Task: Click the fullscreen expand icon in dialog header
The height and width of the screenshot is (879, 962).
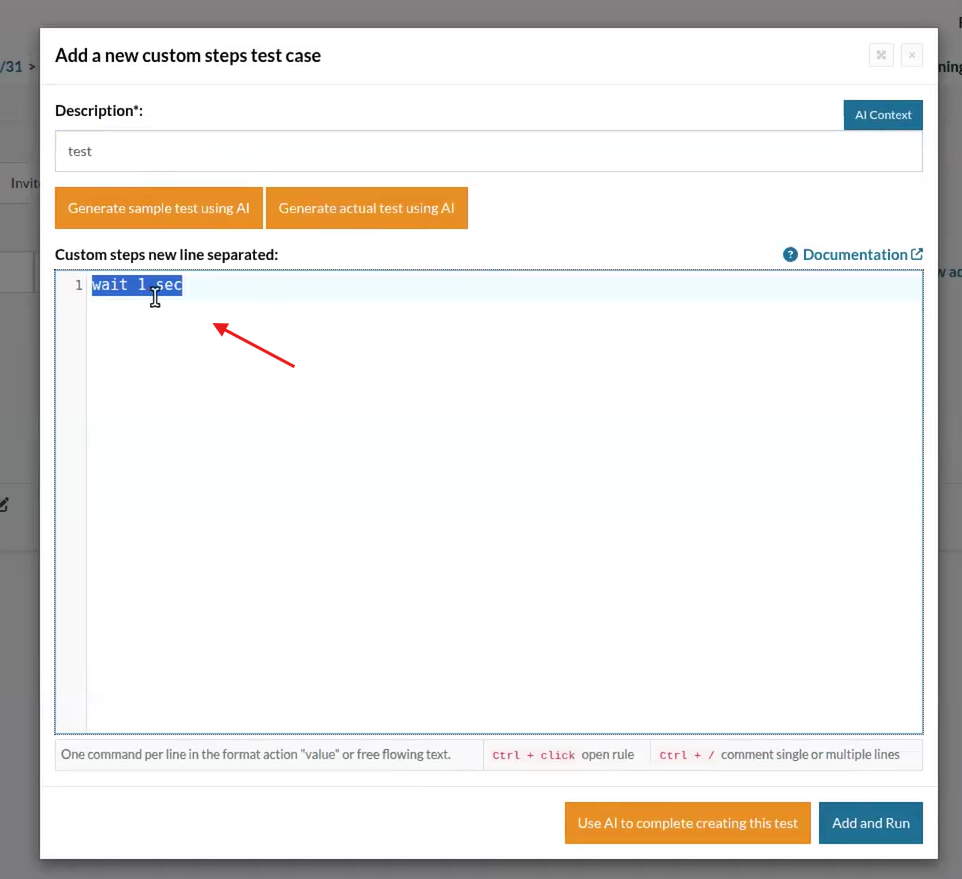Action: (x=881, y=55)
